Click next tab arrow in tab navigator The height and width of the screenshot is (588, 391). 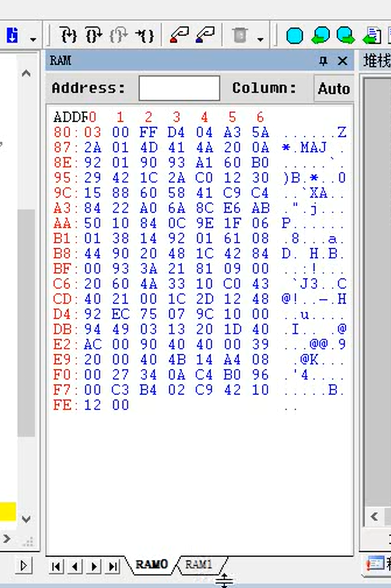(94, 566)
